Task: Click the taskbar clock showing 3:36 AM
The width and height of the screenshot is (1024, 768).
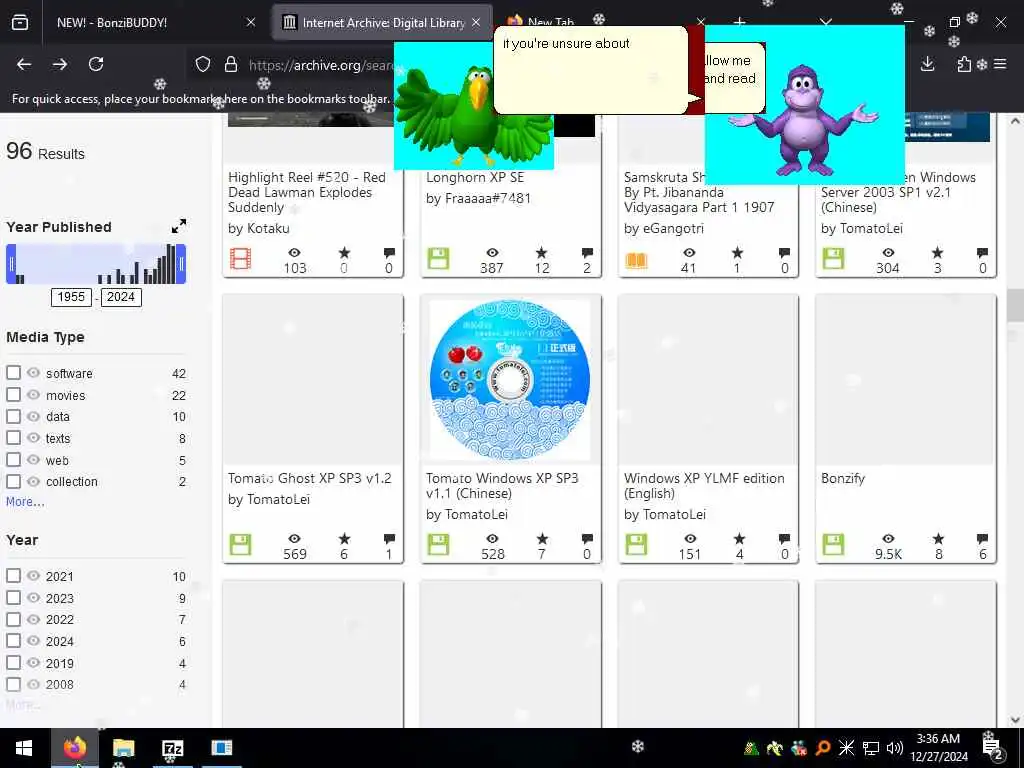Action: pyautogui.click(x=938, y=748)
